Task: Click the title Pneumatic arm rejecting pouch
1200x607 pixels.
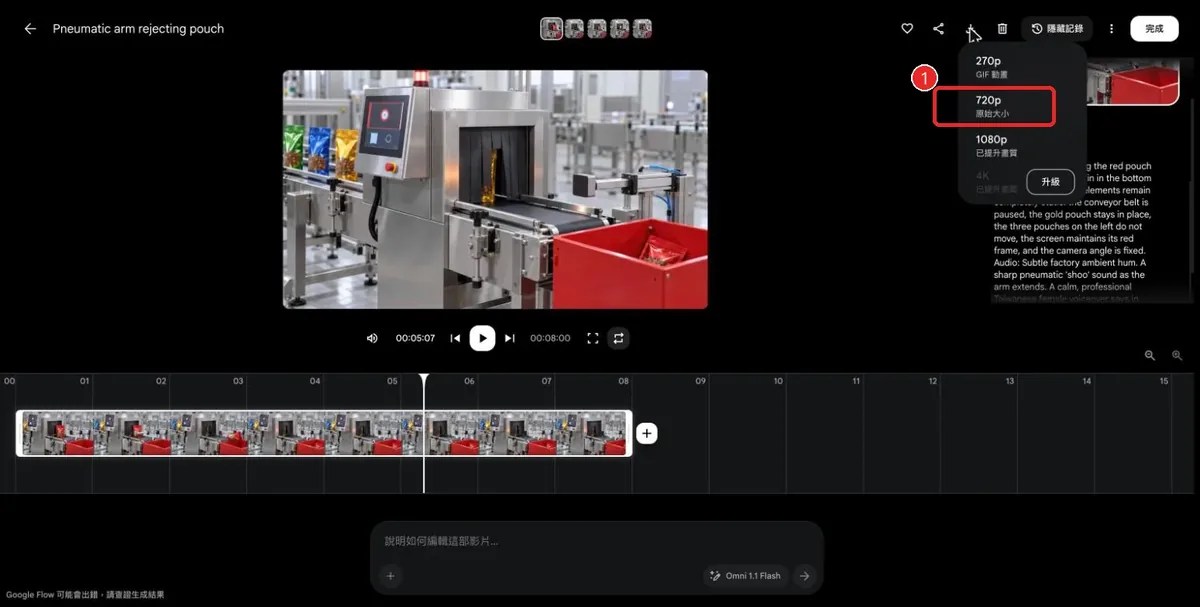Action: click(x=138, y=29)
